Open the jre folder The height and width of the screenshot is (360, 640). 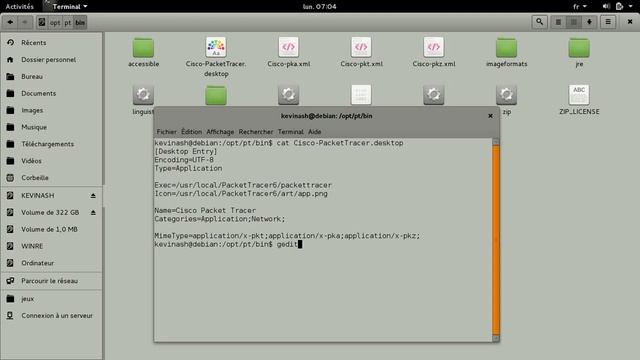pyautogui.click(x=579, y=48)
